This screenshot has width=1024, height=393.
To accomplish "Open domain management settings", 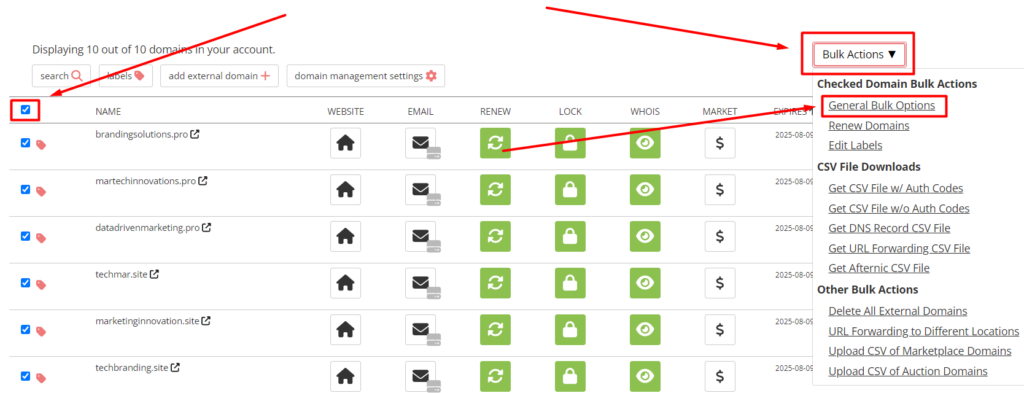I will point(366,76).
